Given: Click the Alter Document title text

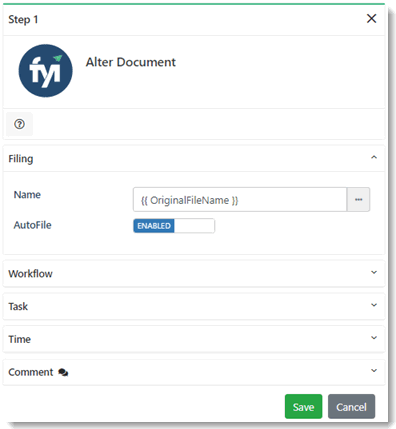Looking at the screenshot, I should 131,62.
